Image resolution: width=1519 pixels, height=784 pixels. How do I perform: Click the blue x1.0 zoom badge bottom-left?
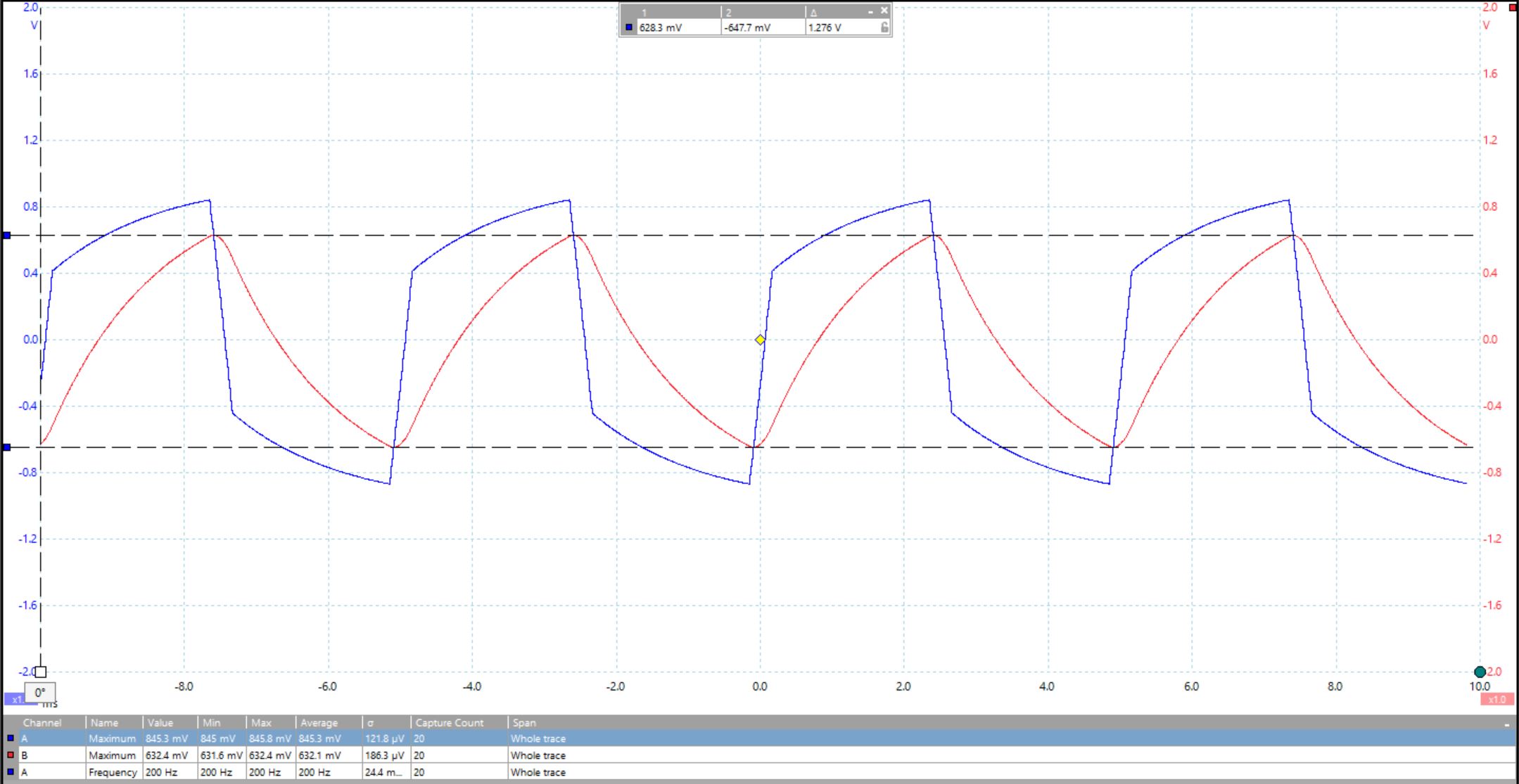tap(15, 699)
